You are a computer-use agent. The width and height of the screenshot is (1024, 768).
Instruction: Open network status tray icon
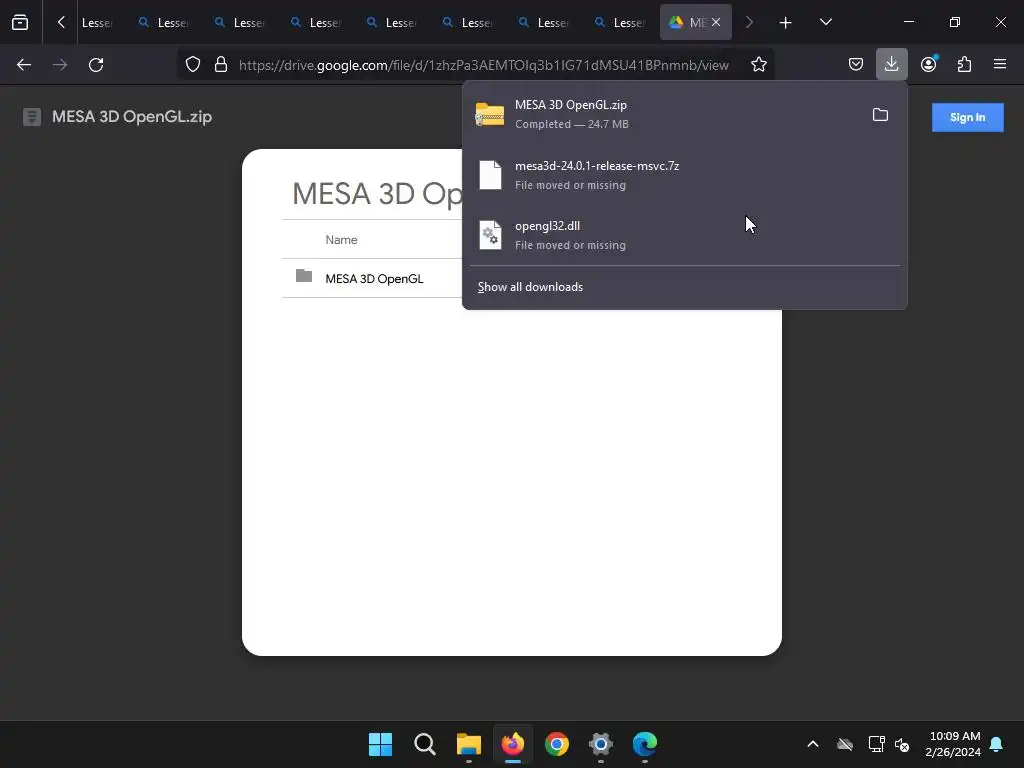pos(876,744)
